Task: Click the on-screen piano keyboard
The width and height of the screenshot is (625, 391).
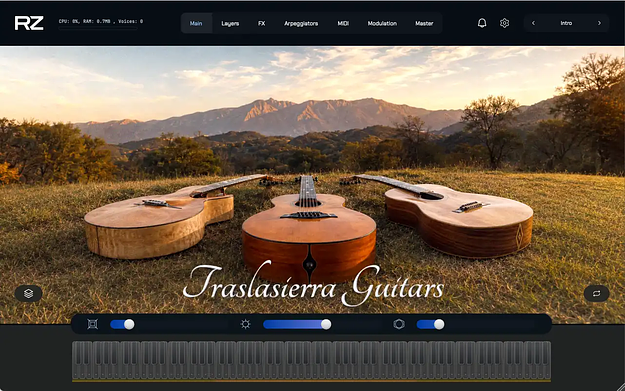Action: (x=311, y=360)
